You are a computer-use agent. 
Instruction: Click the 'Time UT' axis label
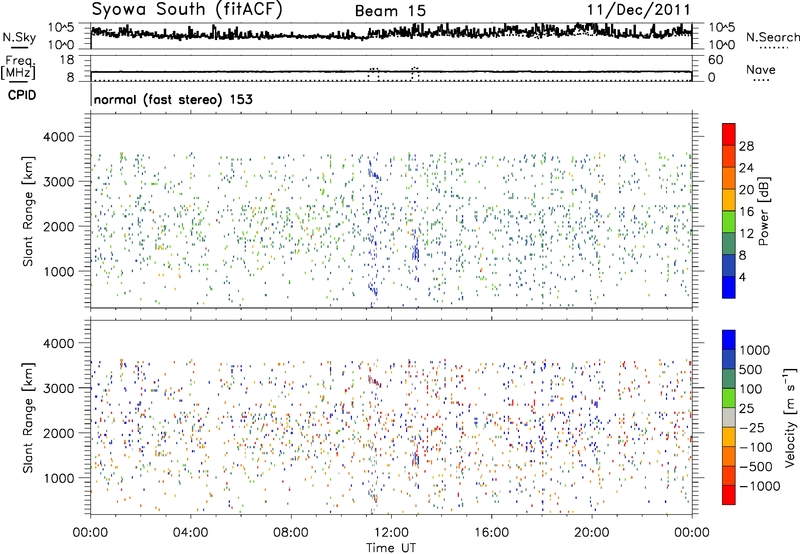point(391,547)
